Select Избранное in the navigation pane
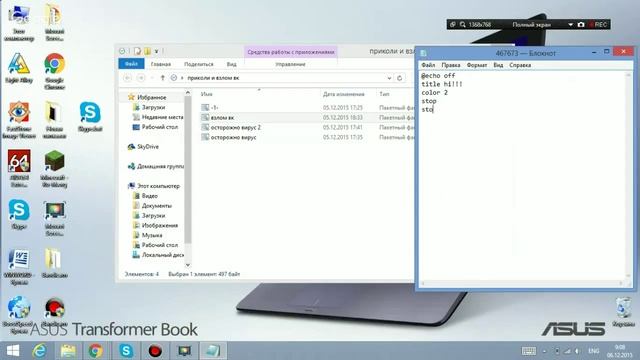 tap(151, 97)
